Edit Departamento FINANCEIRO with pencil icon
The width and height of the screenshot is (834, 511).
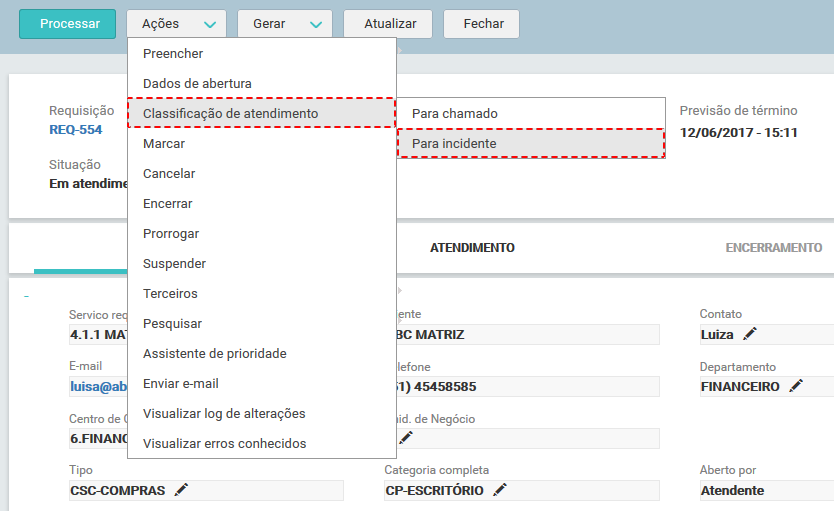click(x=796, y=386)
